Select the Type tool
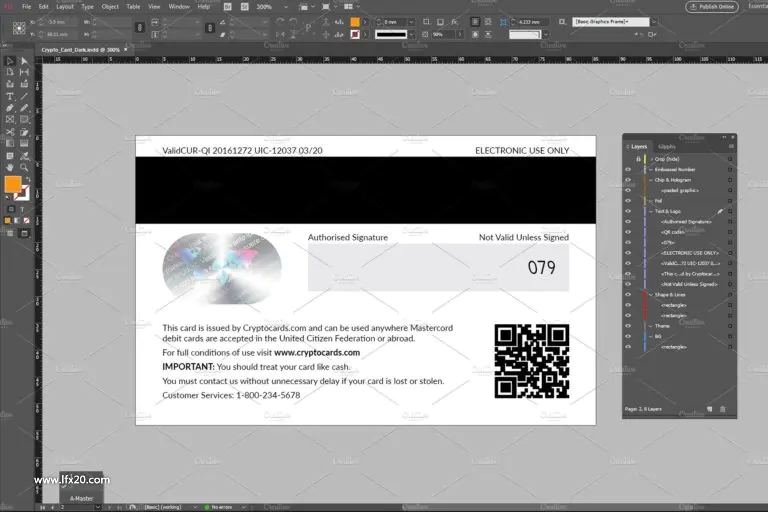 point(9,97)
